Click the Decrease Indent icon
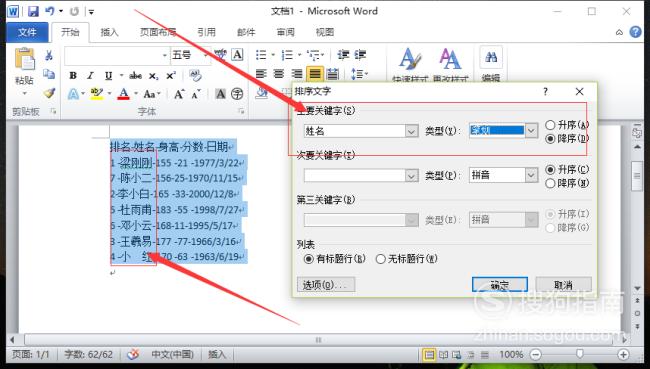Viewport: 650px width, 369px height. point(343,55)
